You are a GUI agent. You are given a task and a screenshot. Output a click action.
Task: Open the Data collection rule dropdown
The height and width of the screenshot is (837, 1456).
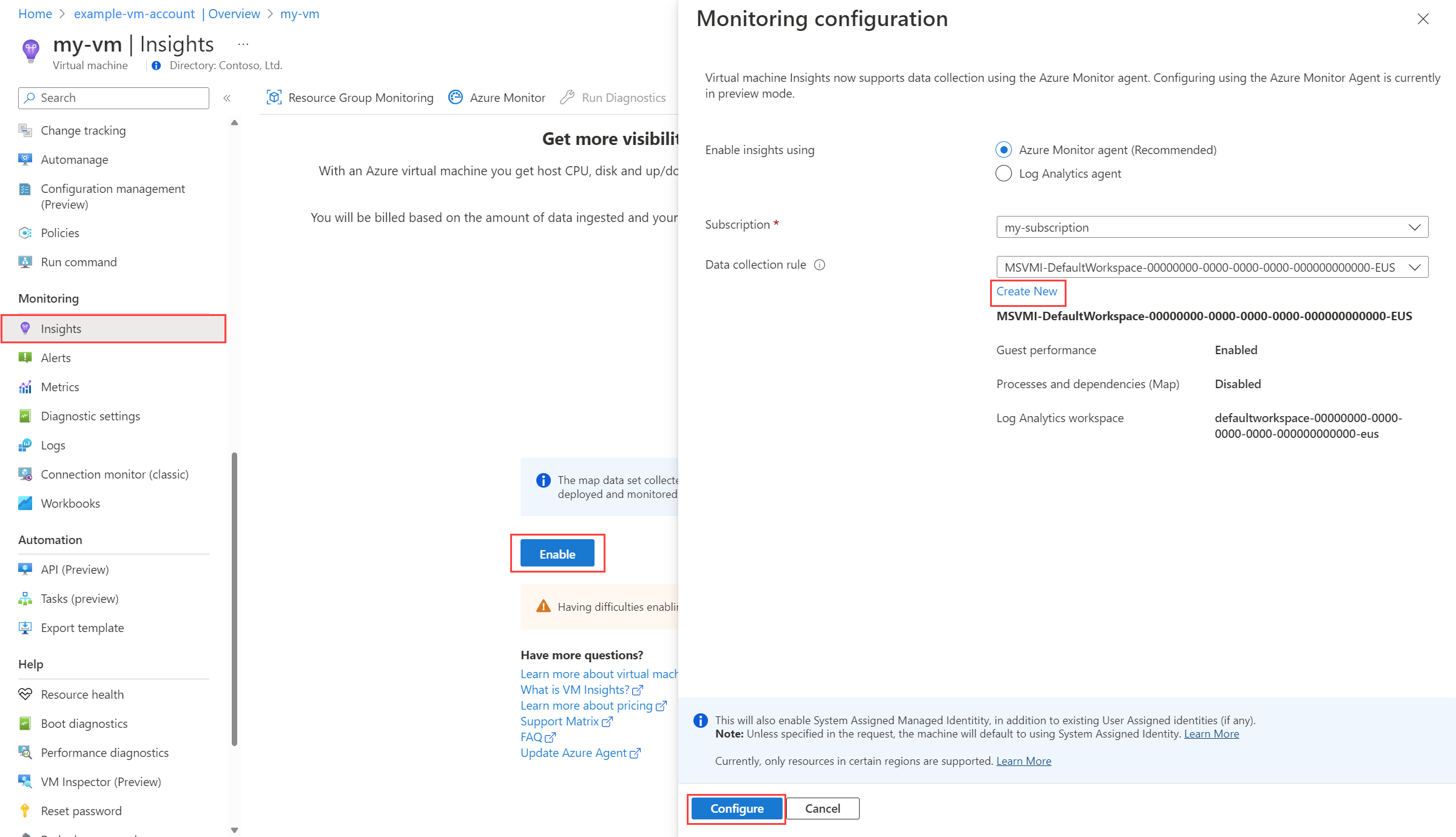pyautogui.click(x=1212, y=267)
